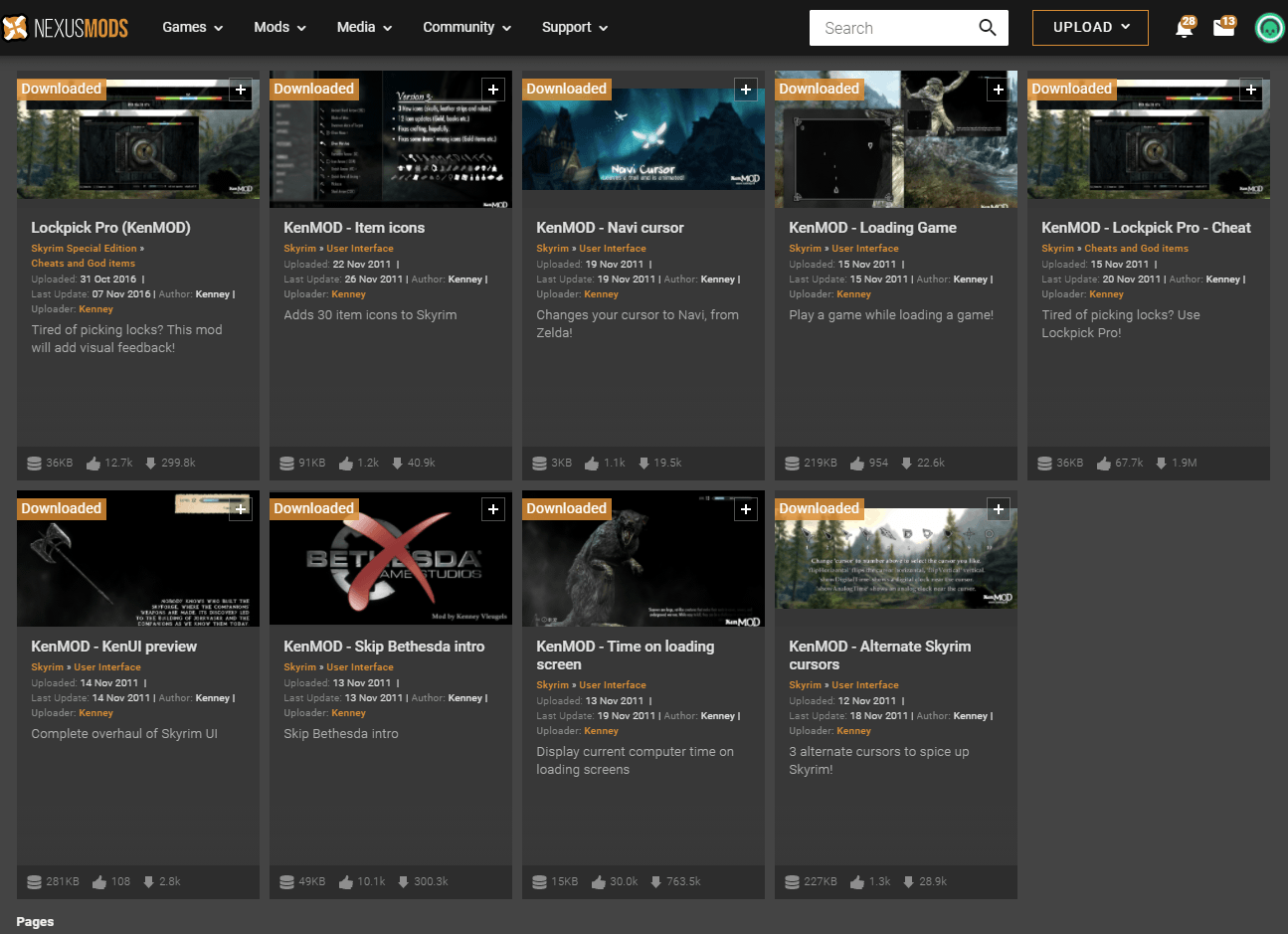Click the download arrow icon on KenMOD - Loading Game
Screen dimensions: 1288x934
point(906,464)
